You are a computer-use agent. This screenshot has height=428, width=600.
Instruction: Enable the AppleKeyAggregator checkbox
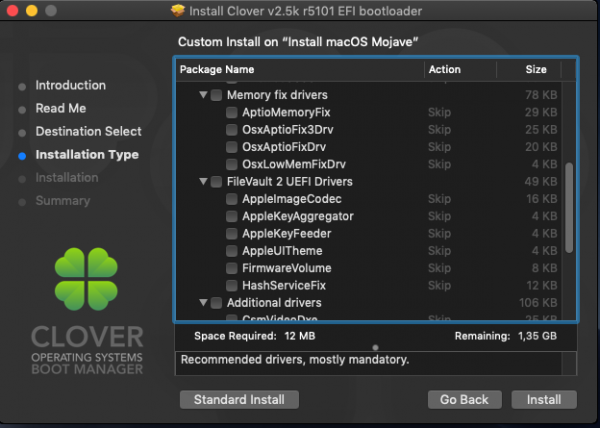coord(232,216)
